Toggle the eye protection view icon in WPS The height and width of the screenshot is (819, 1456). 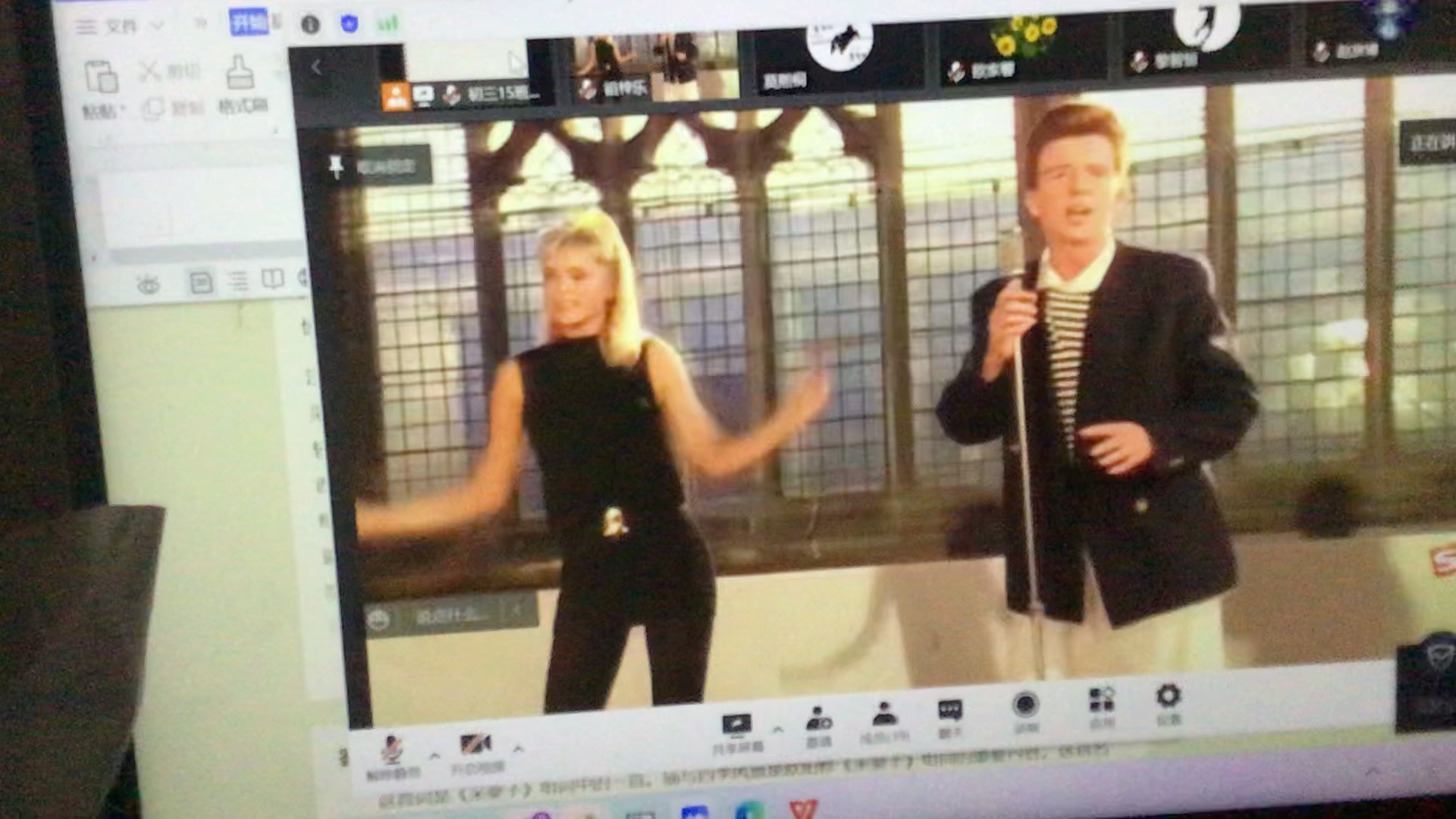coord(148,286)
